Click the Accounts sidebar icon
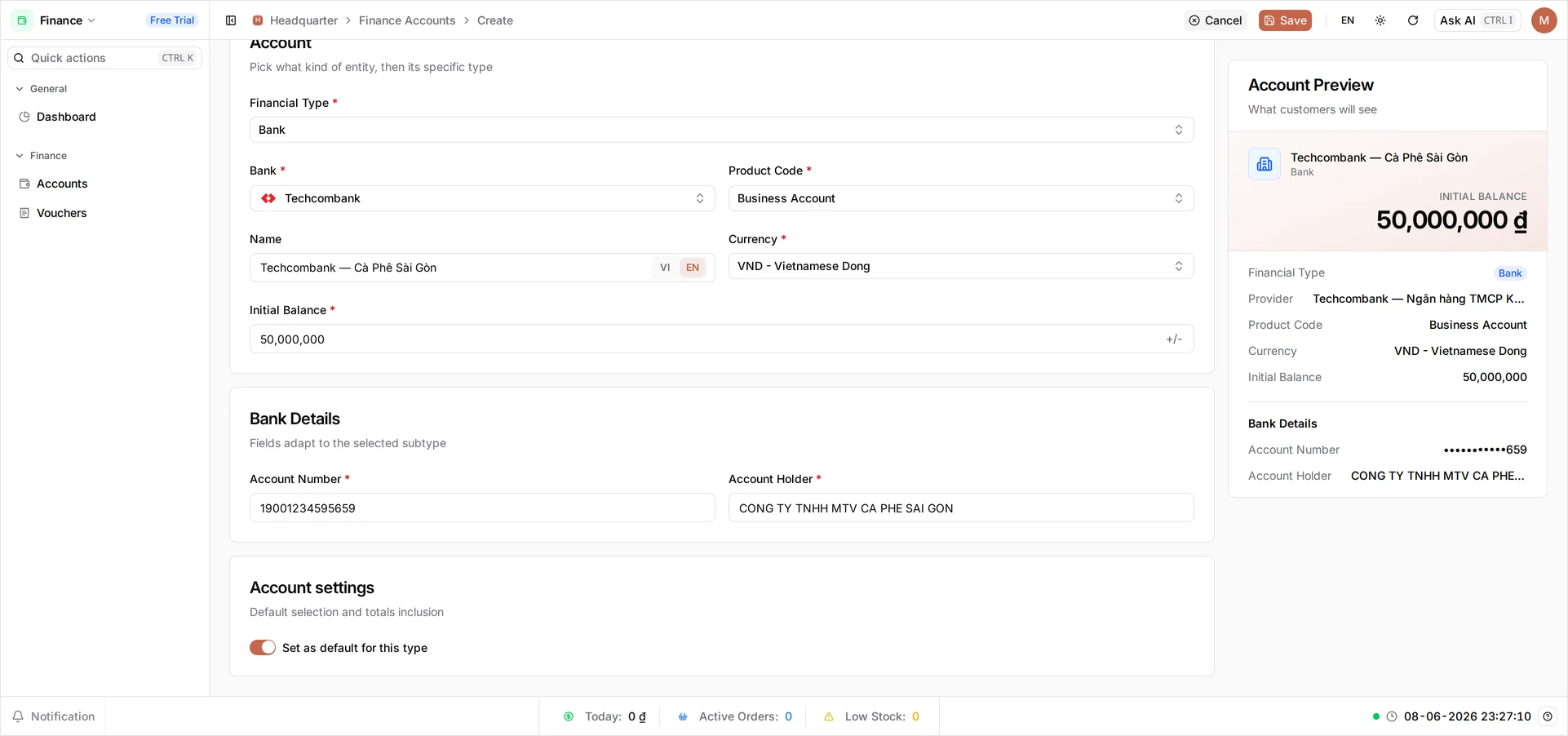 point(24,184)
